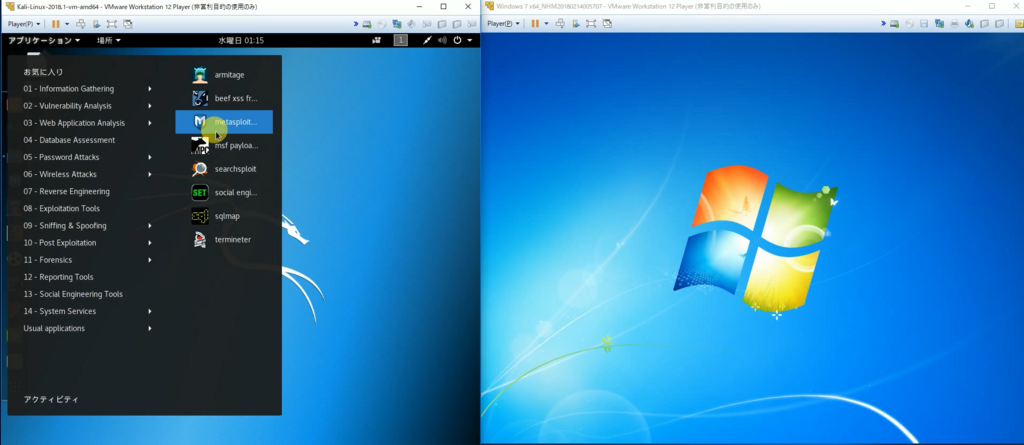Viewport: 1024px width, 445px height.
Task: Click workspace indicator 1 in Kali top bar
Action: pos(400,41)
